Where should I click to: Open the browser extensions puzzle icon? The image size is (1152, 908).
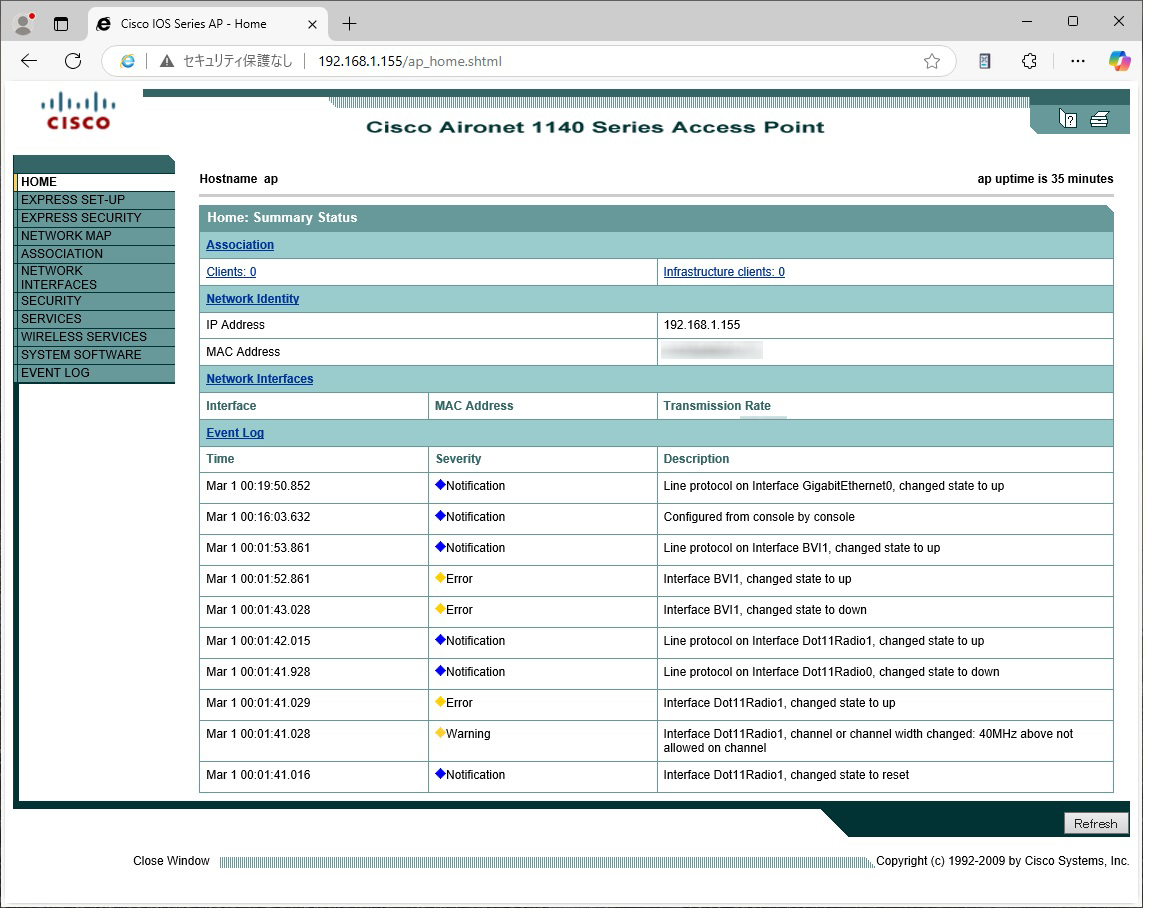click(x=1029, y=61)
